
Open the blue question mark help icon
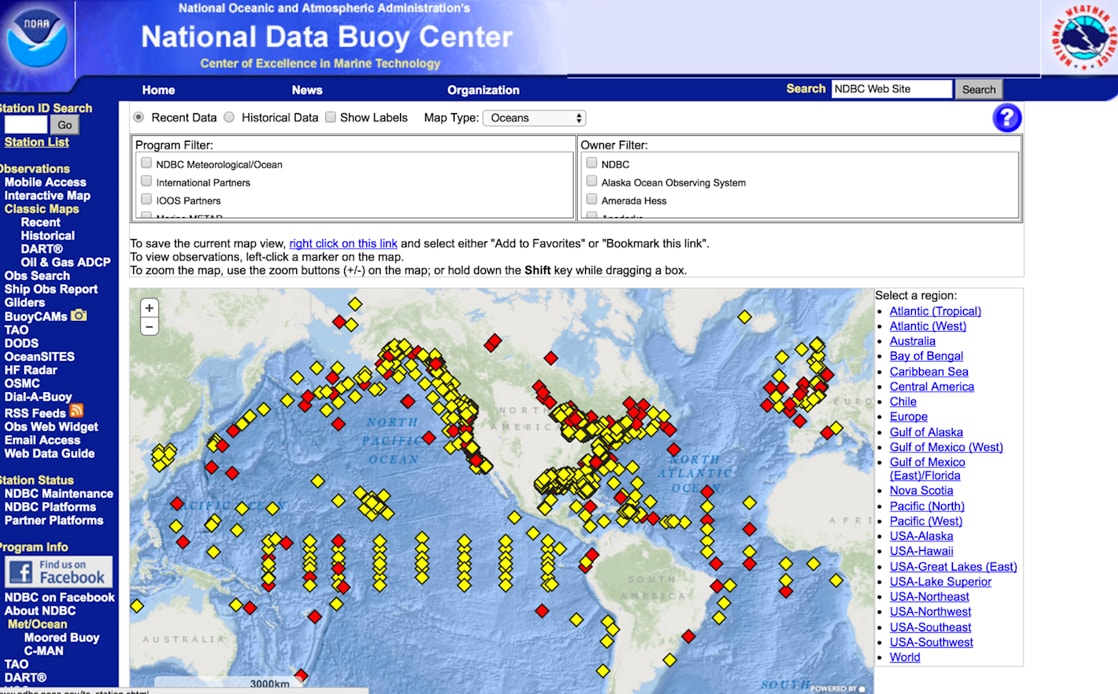point(1007,118)
